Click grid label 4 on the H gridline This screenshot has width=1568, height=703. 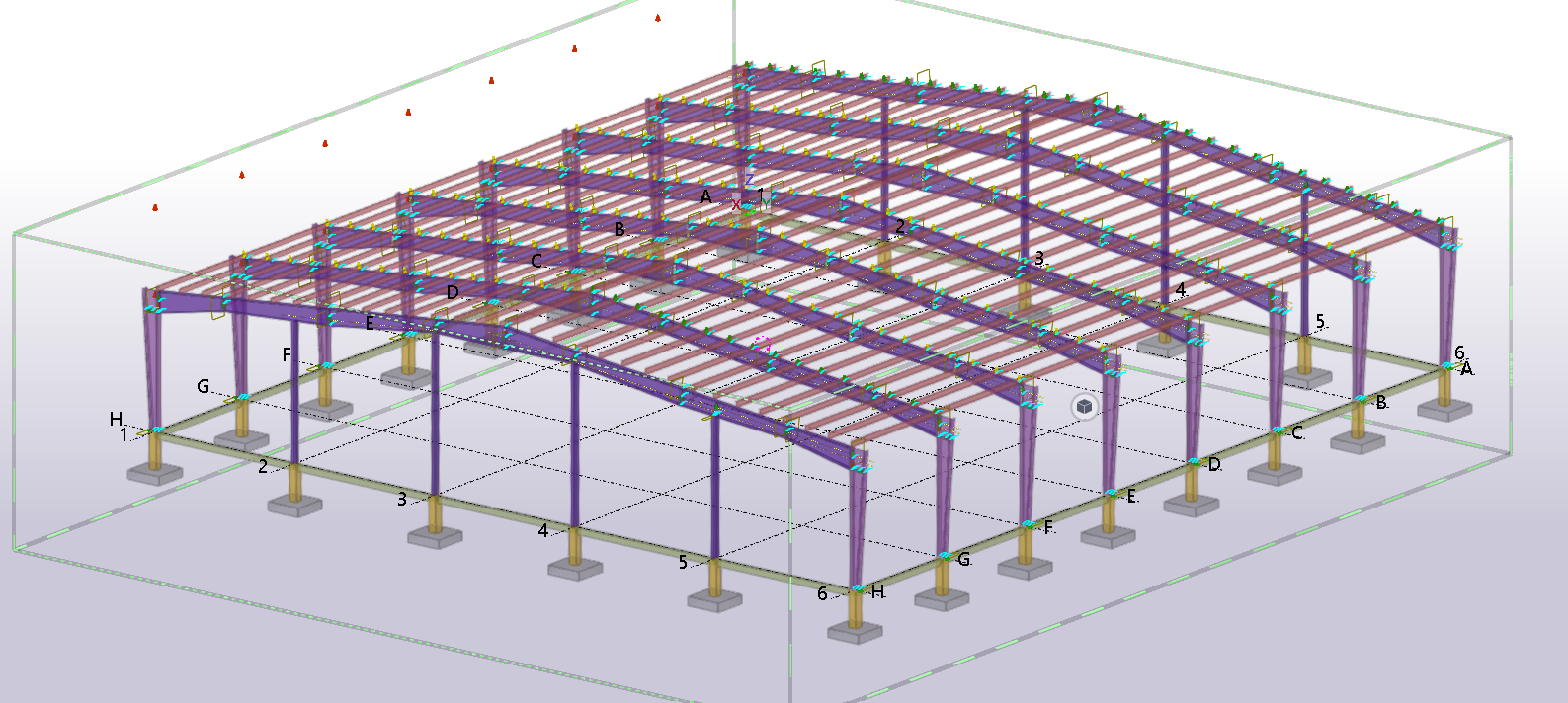[542, 531]
